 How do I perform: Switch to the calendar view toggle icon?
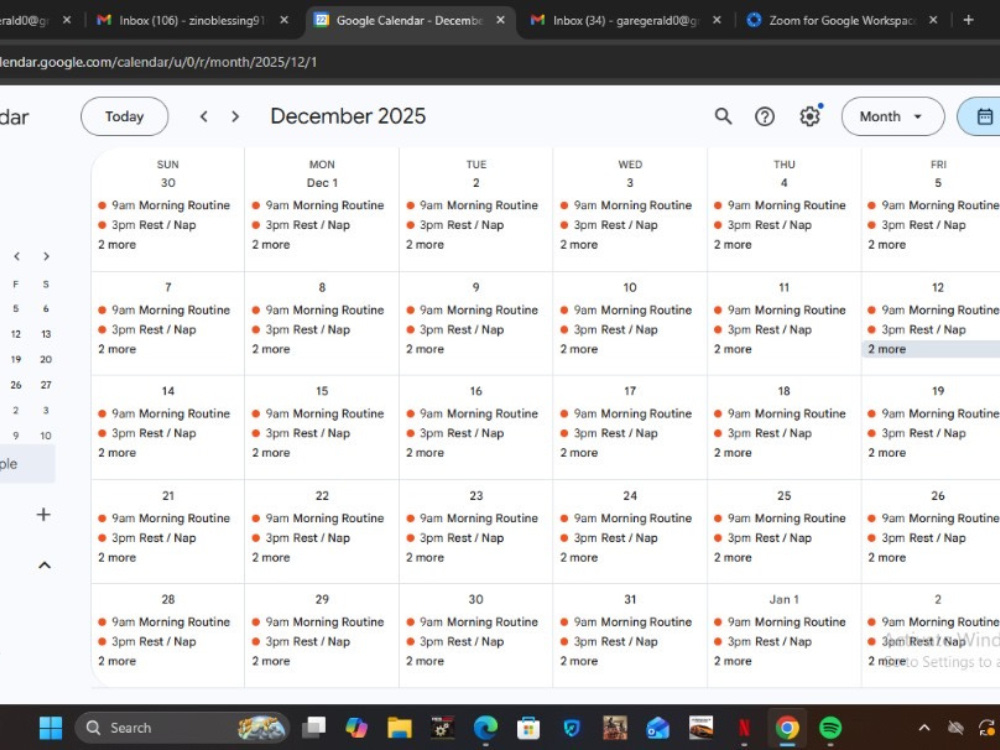click(x=984, y=116)
